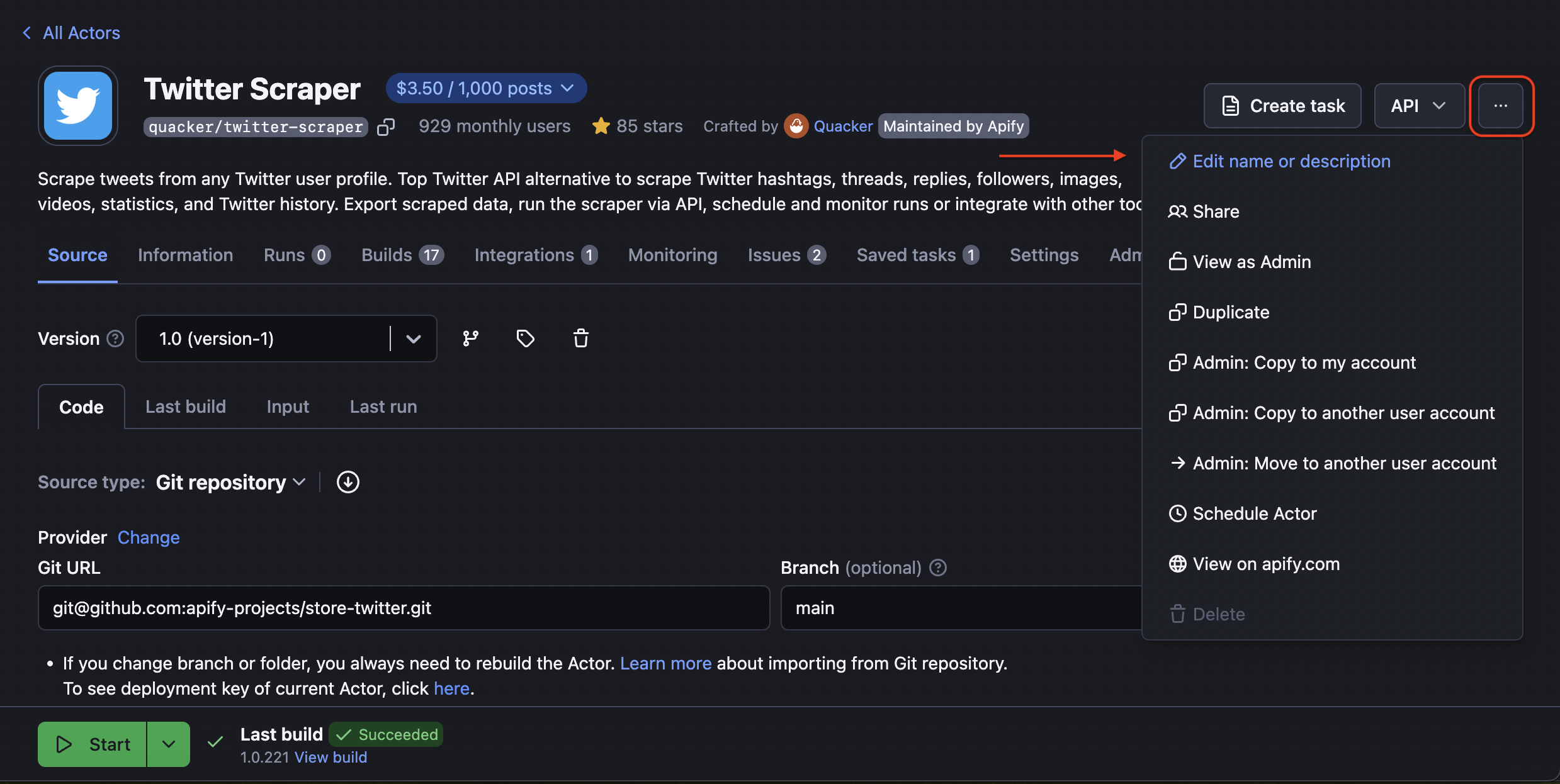The image size is (1560, 784).
Task: Download the Actor source code
Action: [347, 482]
